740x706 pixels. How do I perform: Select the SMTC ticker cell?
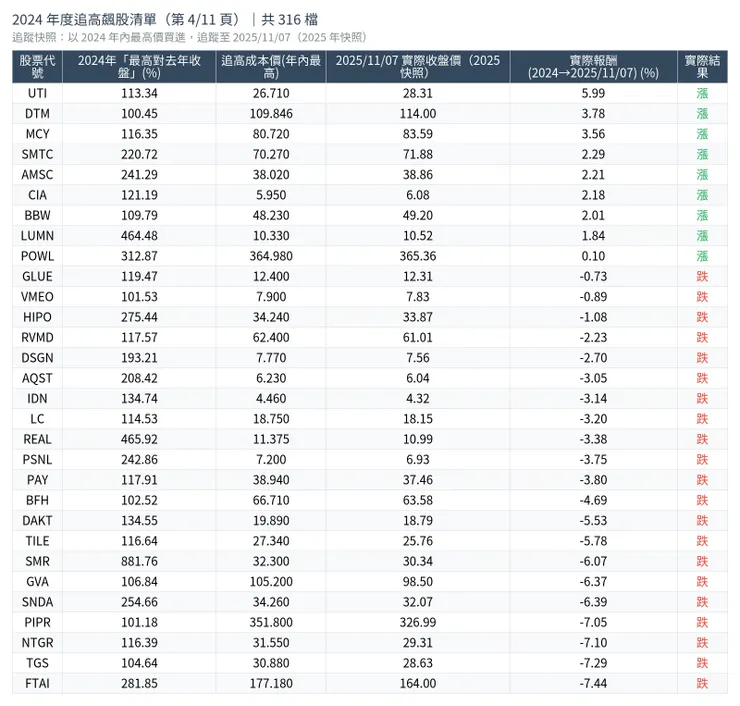tap(37, 154)
